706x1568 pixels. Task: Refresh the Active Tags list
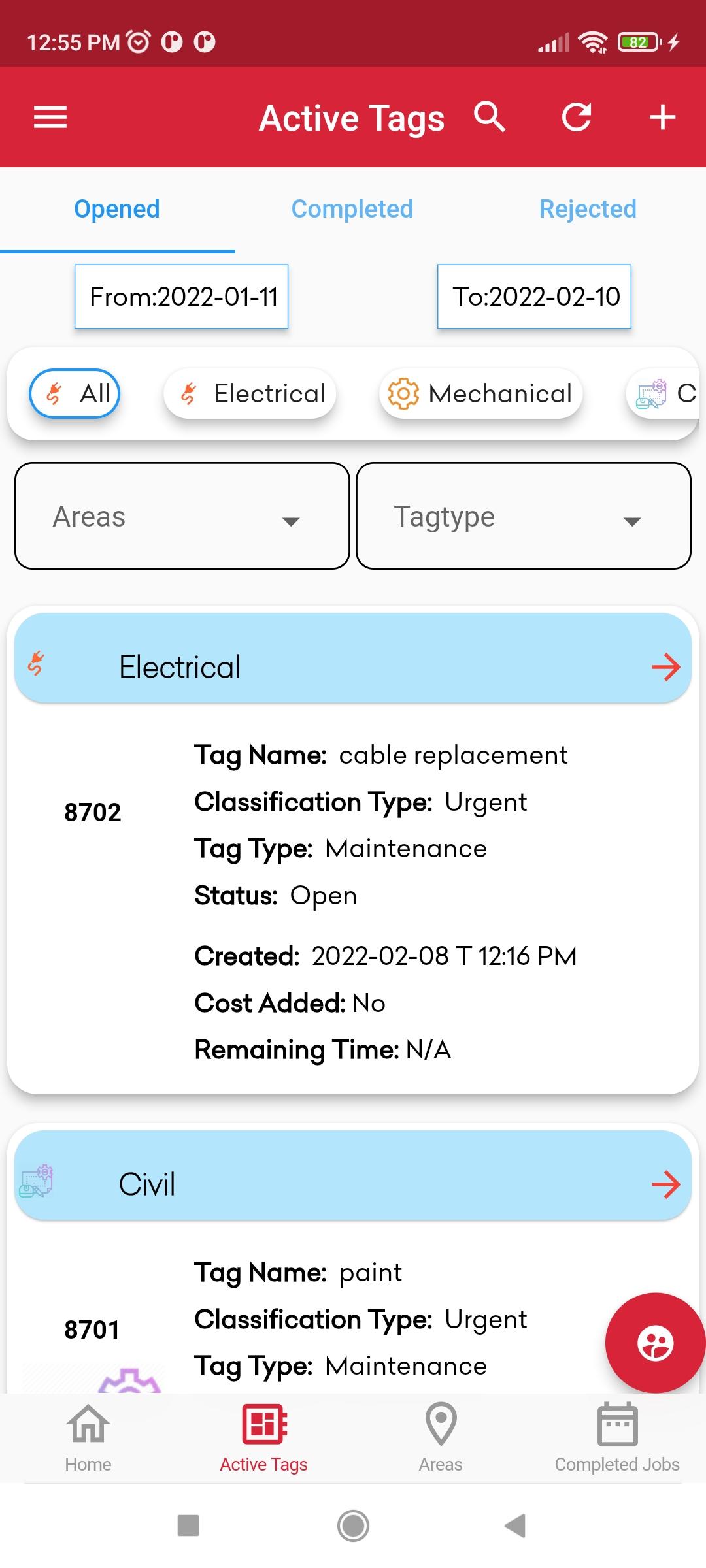(x=577, y=118)
